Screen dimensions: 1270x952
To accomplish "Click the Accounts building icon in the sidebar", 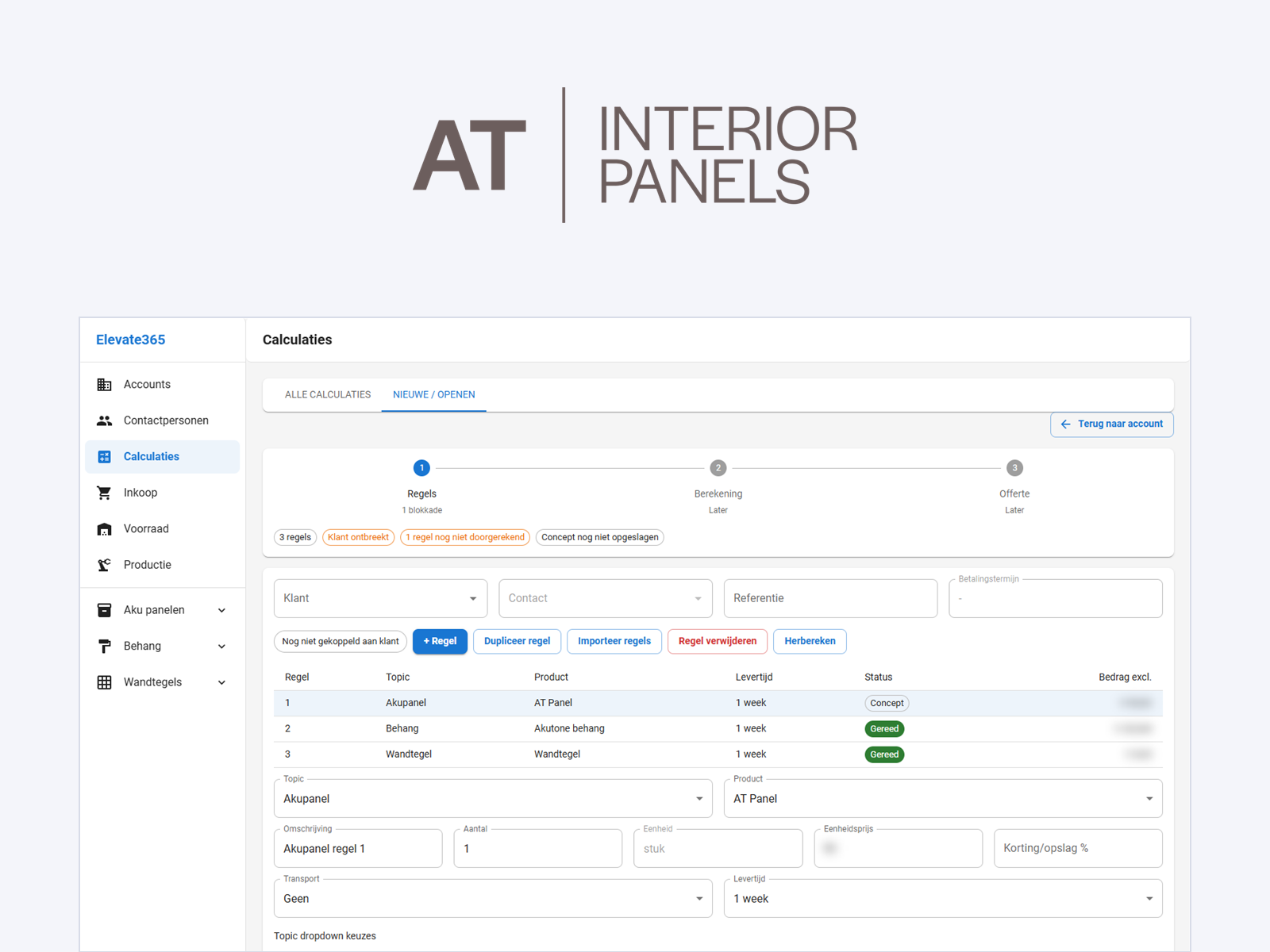I will [104, 385].
